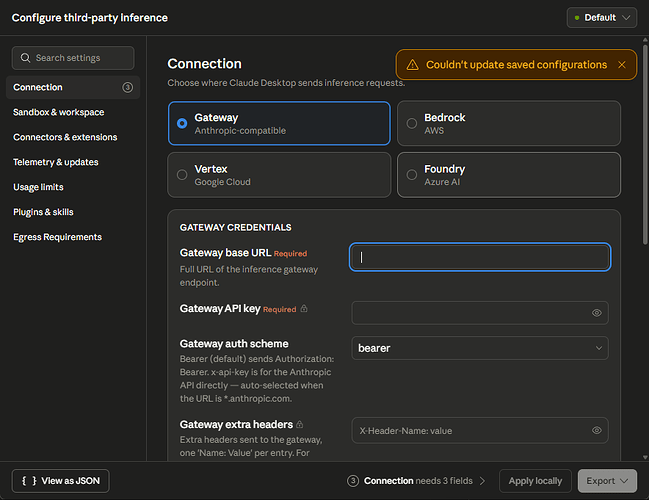Viewport: 649px width, 500px height.
Task: Open Usage limits settings
Action: 38,187
